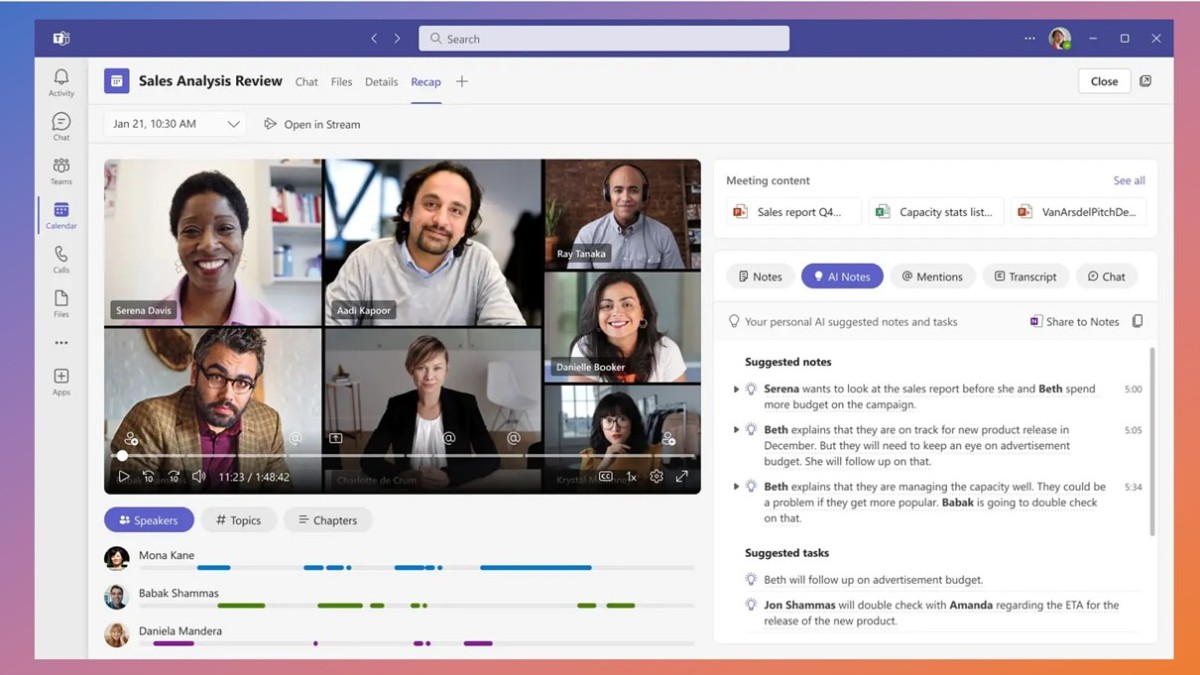The height and width of the screenshot is (675, 1200).
Task: Show the Transcript panel
Action: coord(1026,276)
